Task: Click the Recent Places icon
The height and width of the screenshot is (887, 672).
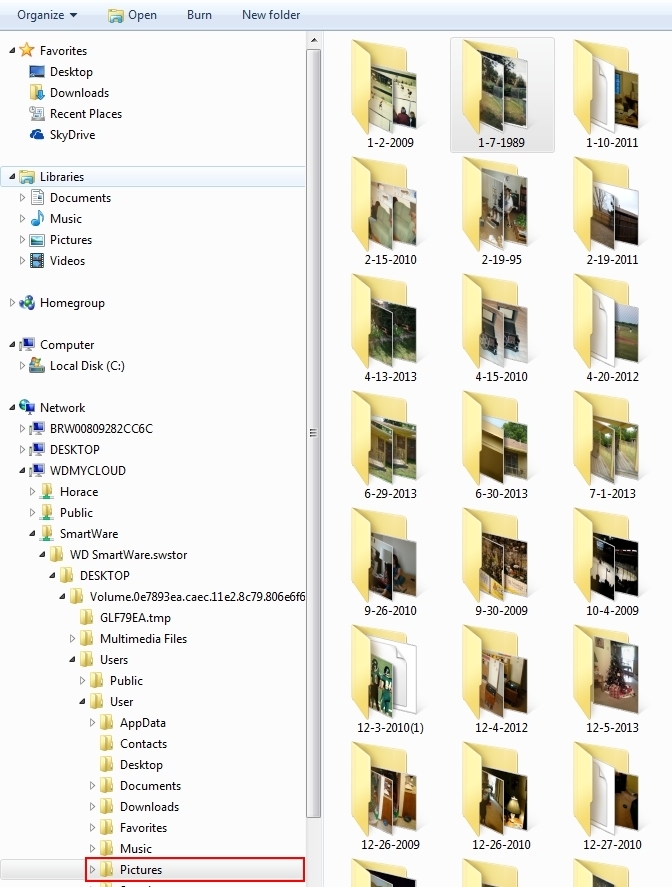Action: (37, 113)
